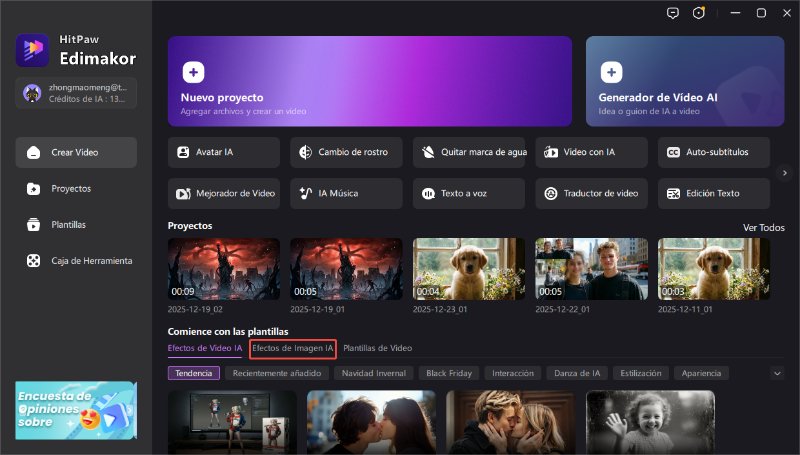The height and width of the screenshot is (455, 800).
Task: Open the black-and-white waving child template
Action: [x=651, y=422]
